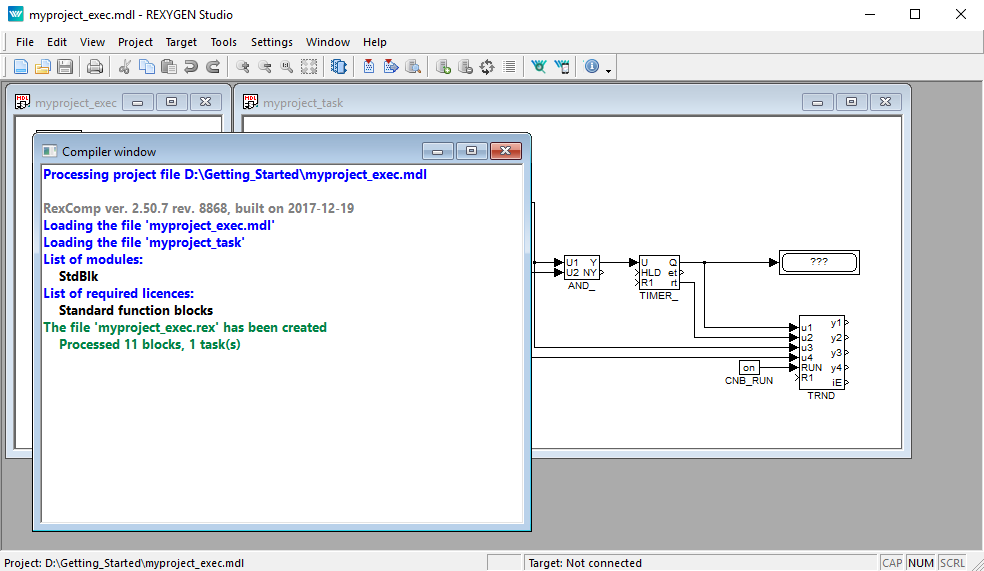
Task: Open the Target menu
Action: [181, 42]
